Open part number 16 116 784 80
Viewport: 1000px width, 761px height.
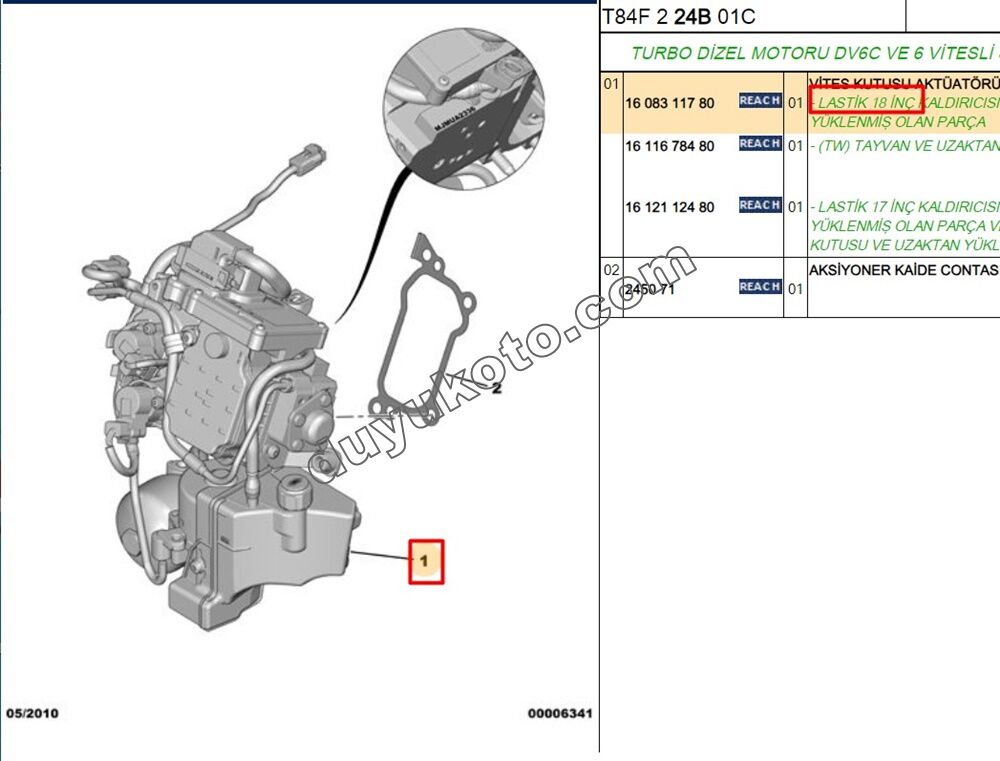point(669,146)
